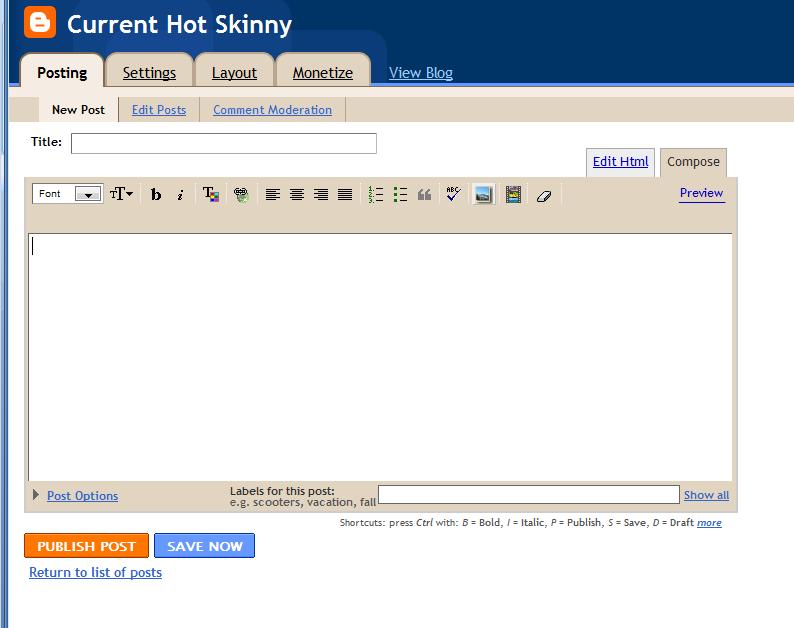Viewport: 794px width, 628px height.
Task: Focus the Title input field
Action: 224,143
